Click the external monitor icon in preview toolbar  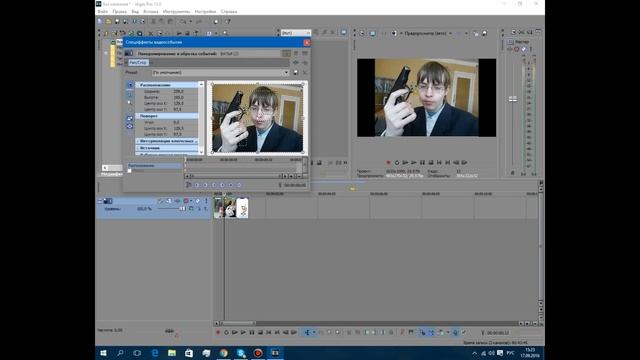(x=373, y=33)
